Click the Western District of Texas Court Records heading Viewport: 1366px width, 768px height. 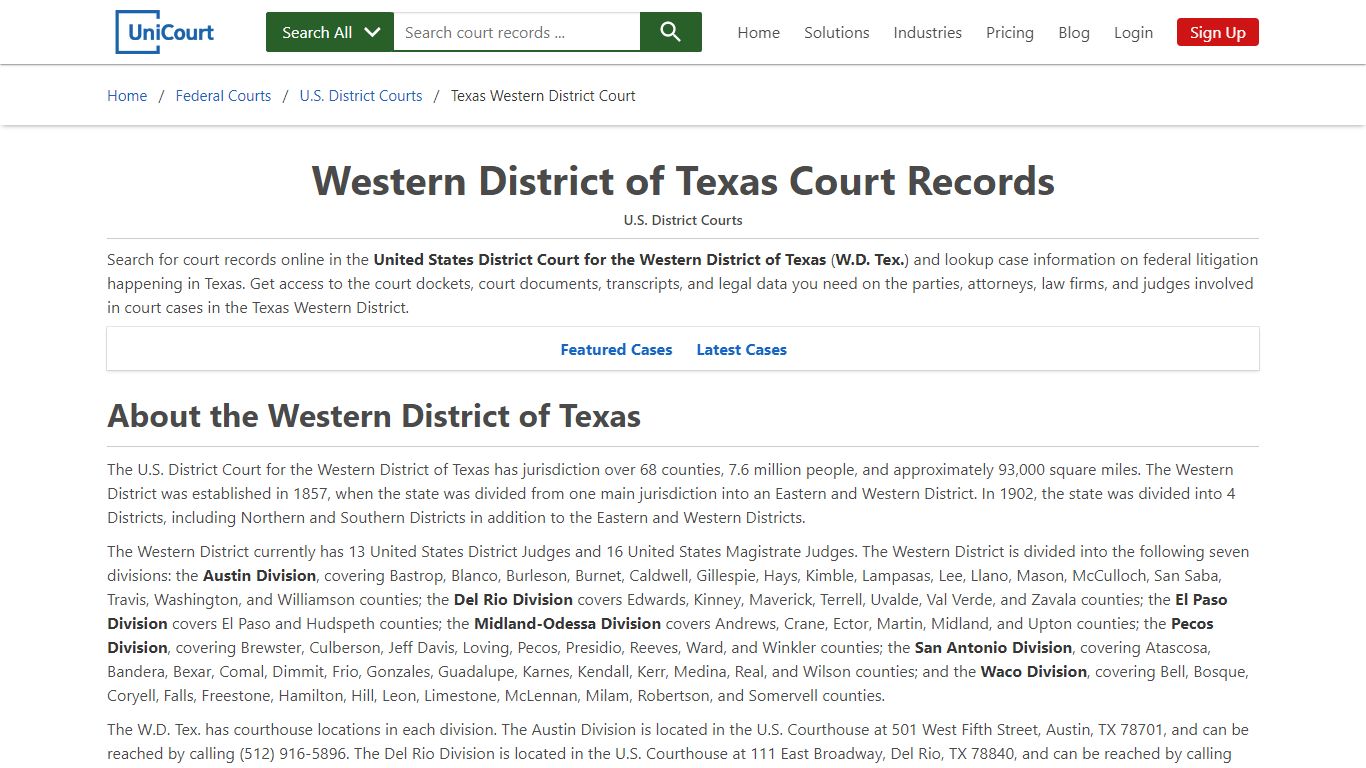tap(683, 181)
